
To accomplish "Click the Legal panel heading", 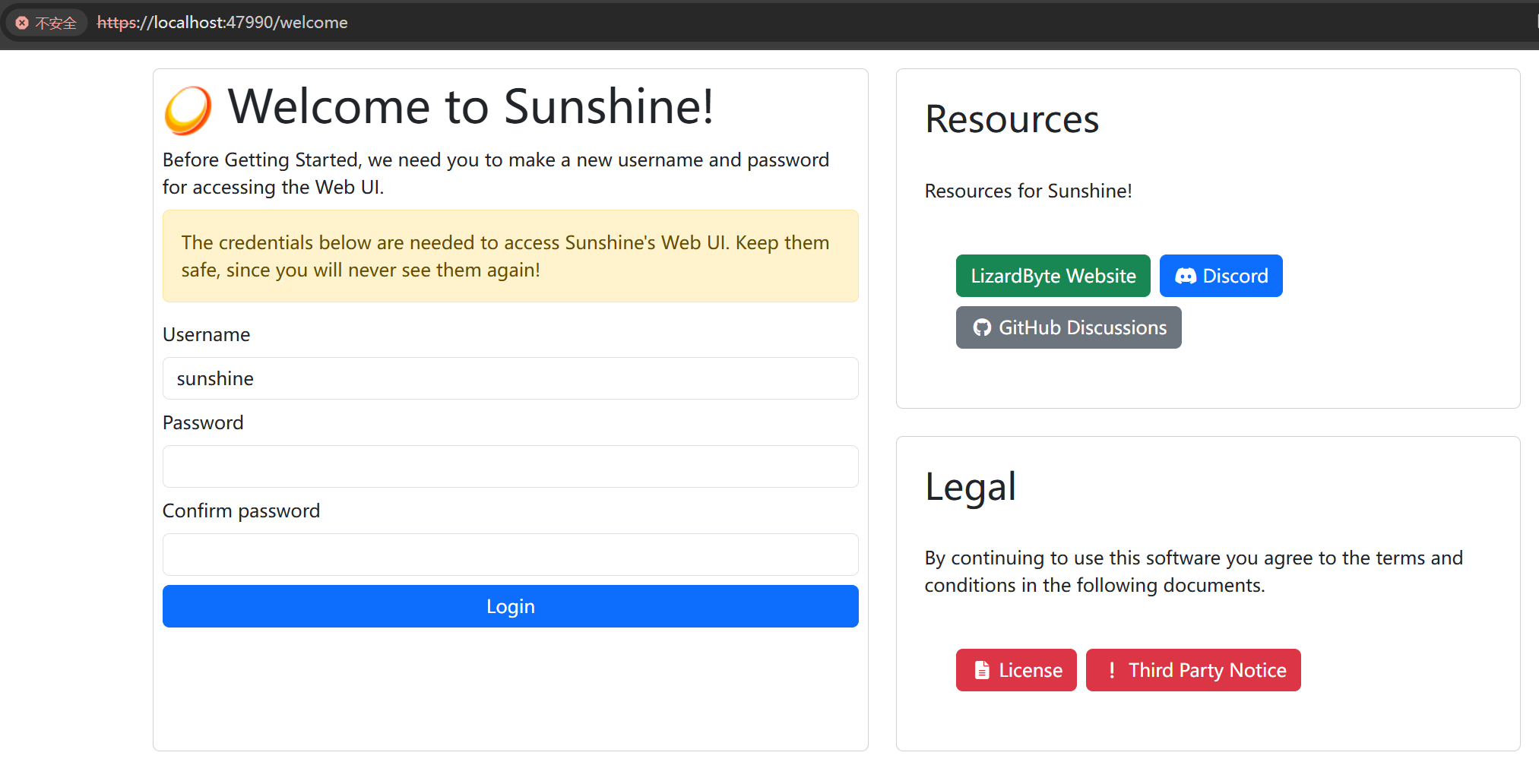I will click(x=970, y=486).
